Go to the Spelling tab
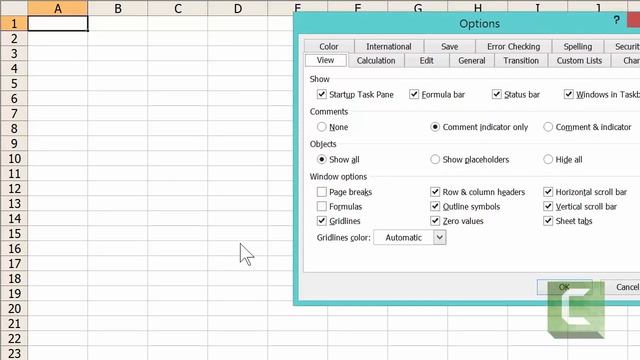 point(578,47)
